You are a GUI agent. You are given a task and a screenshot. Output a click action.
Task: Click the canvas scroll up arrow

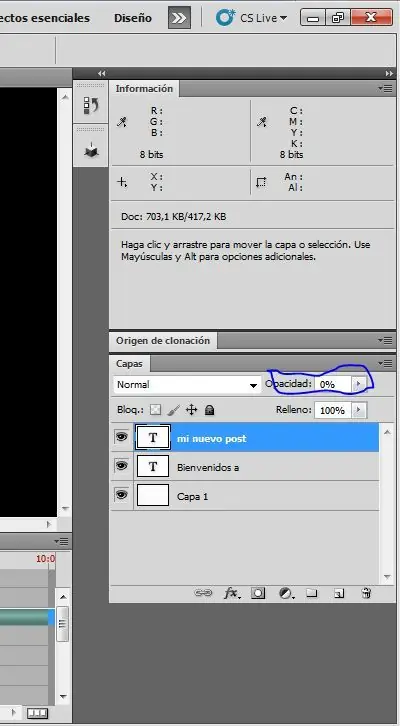click(64, 96)
